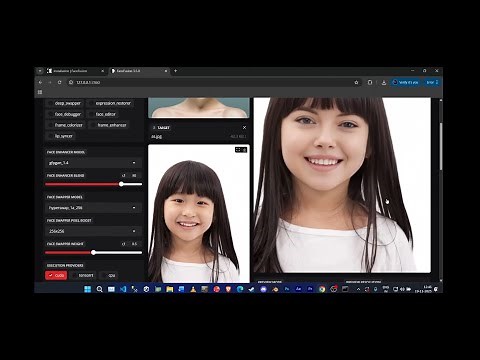Image resolution: width=480 pixels, height=360 pixels.
Task: Open the taskbar clock and date
Action: point(423,289)
